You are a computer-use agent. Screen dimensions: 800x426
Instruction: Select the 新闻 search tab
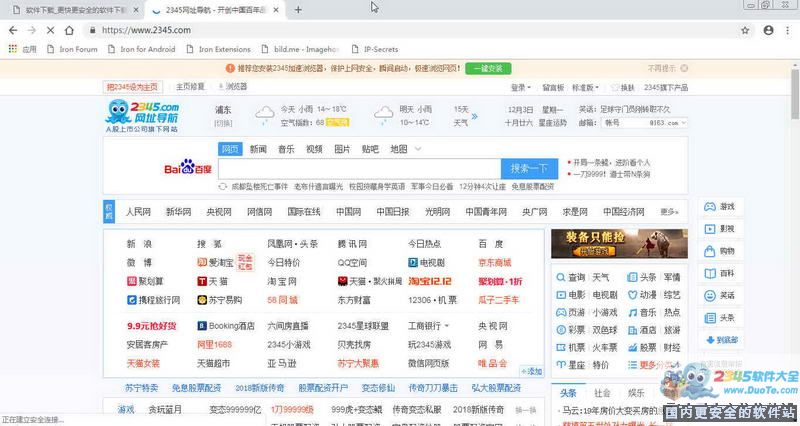pyautogui.click(x=258, y=149)
